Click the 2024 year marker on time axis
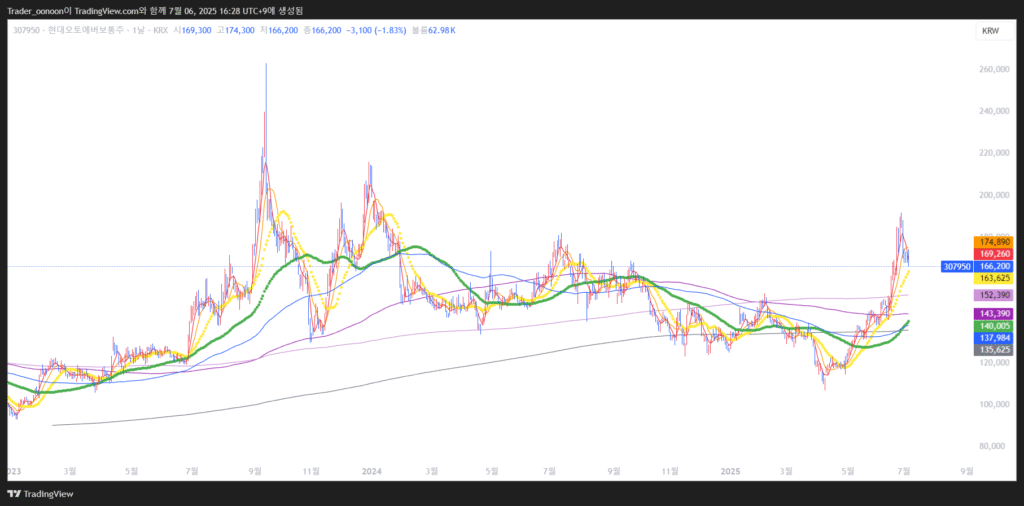Screen dimensions: 1024x506 click(x=372, y=469)
